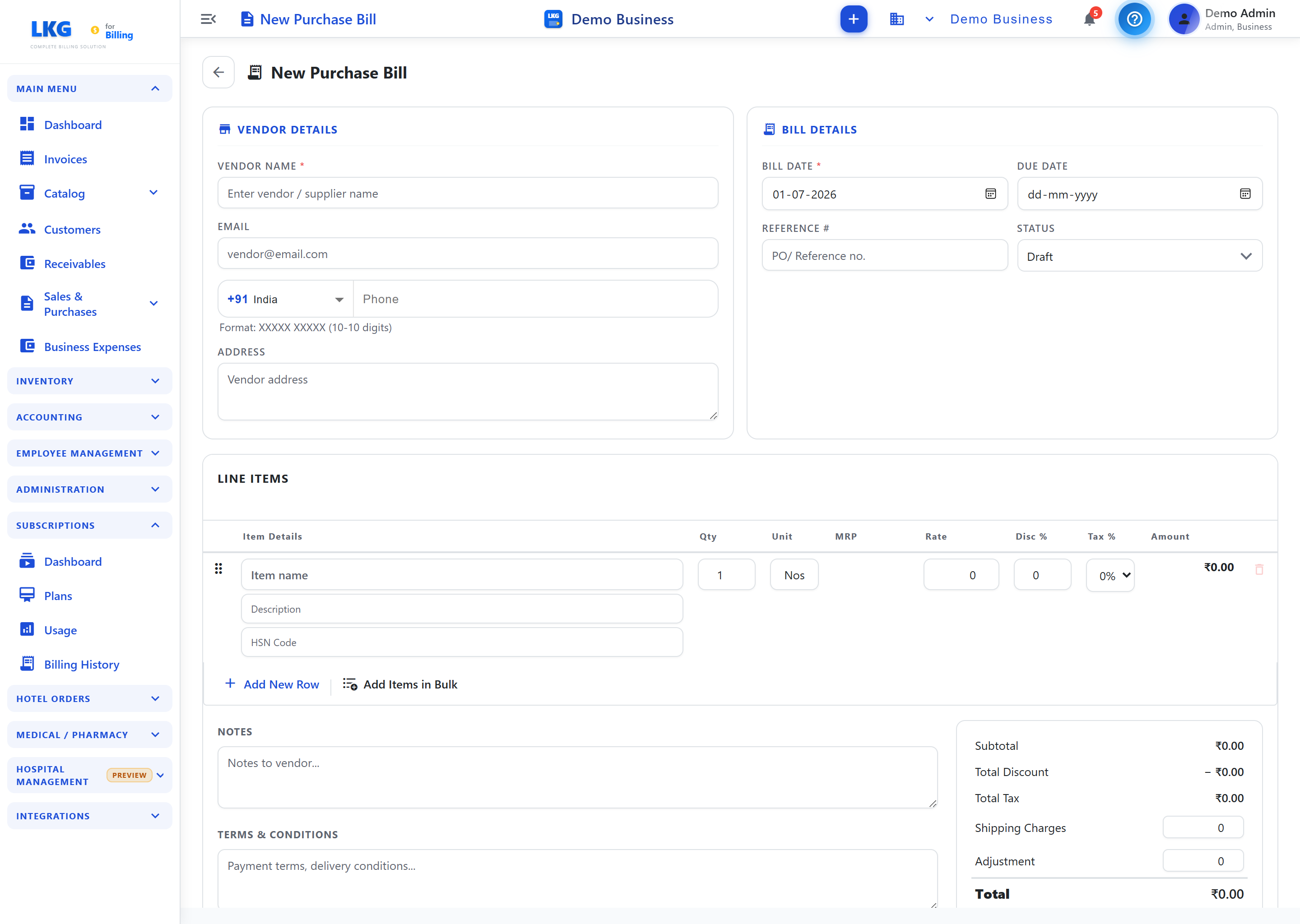Screen dimensions: 1300x924
Task: Open Usage under Subscriptions
Action: point(60,630)
